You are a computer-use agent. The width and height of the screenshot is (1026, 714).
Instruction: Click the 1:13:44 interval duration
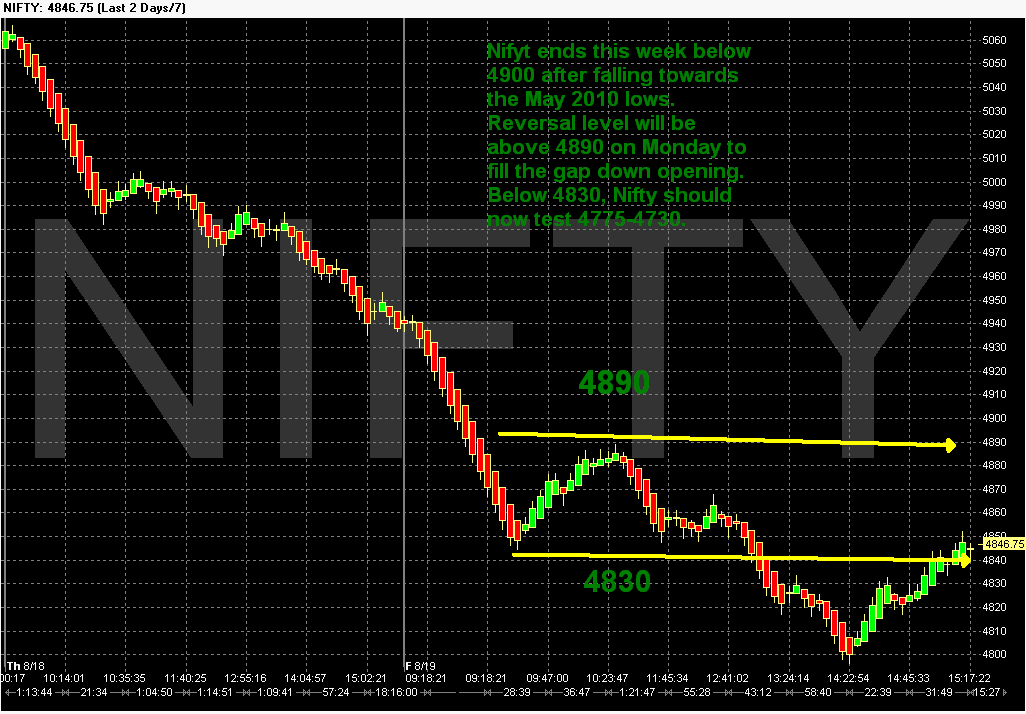pos(33,692)
